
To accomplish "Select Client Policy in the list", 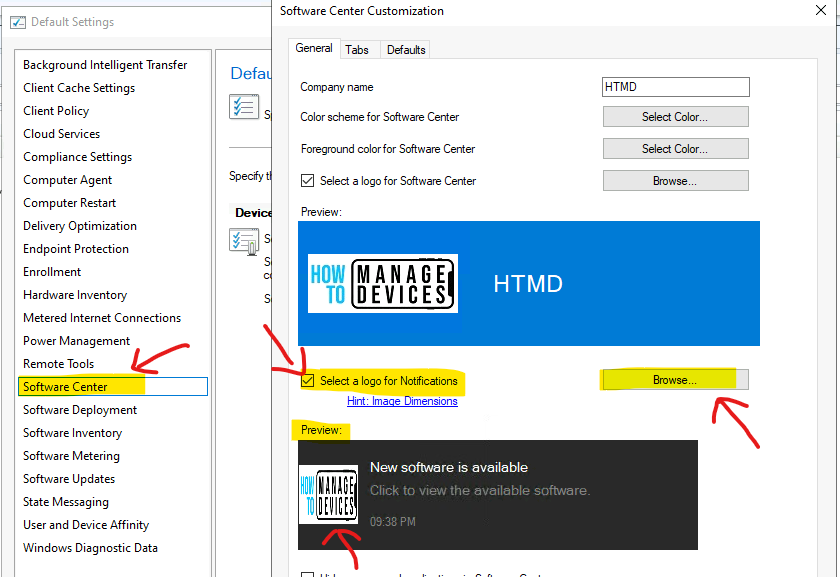I will (x=56, y=111).
